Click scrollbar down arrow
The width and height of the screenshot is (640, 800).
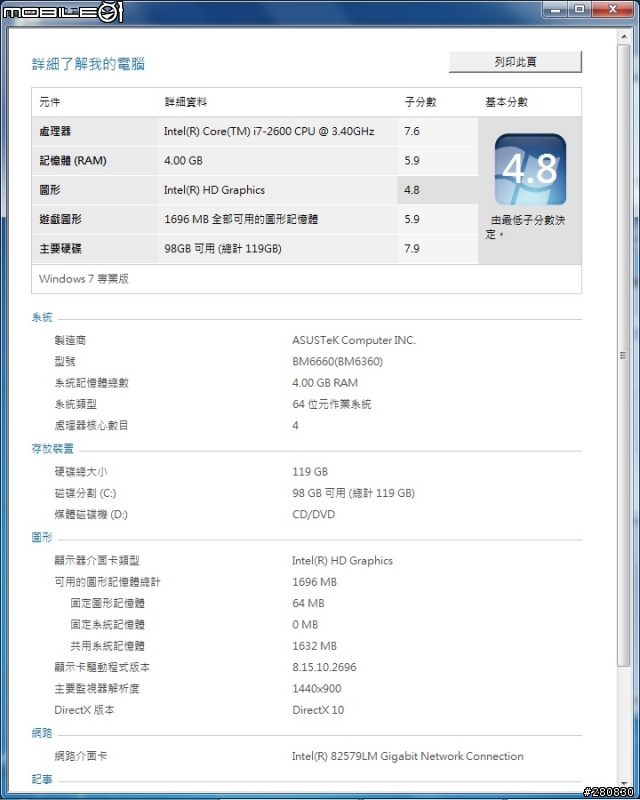(624, 783)
